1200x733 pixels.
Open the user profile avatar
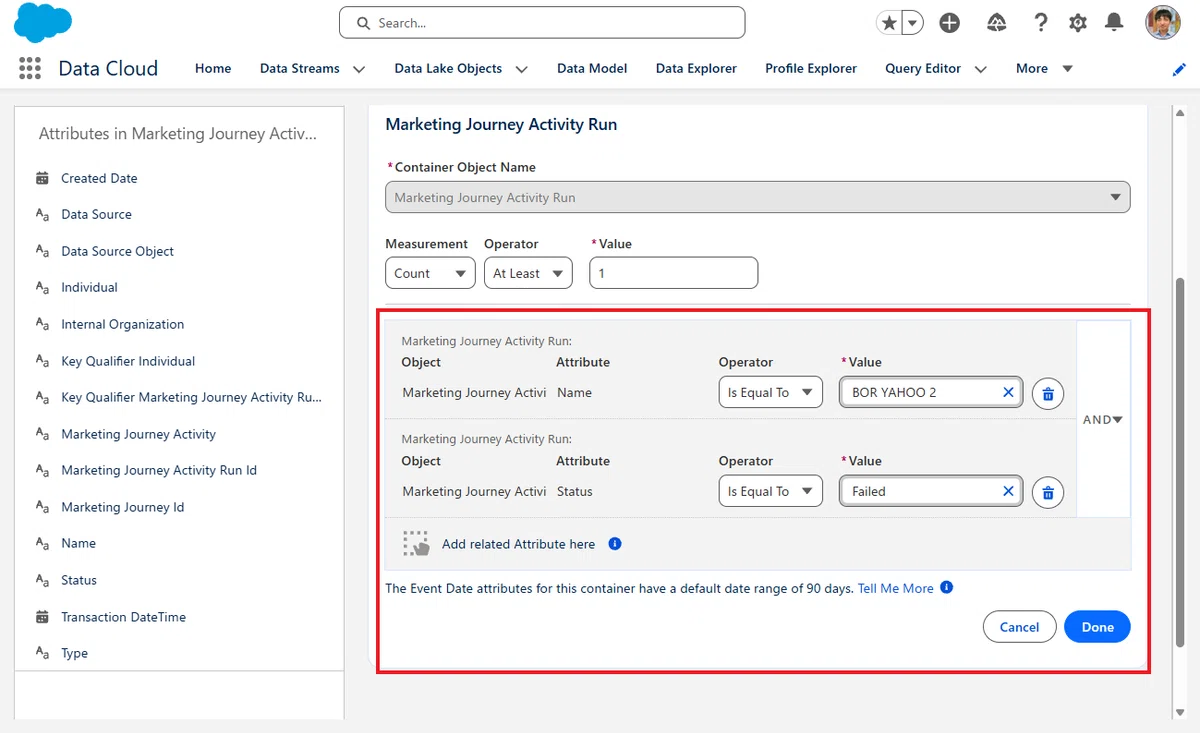click(1163, 23)
